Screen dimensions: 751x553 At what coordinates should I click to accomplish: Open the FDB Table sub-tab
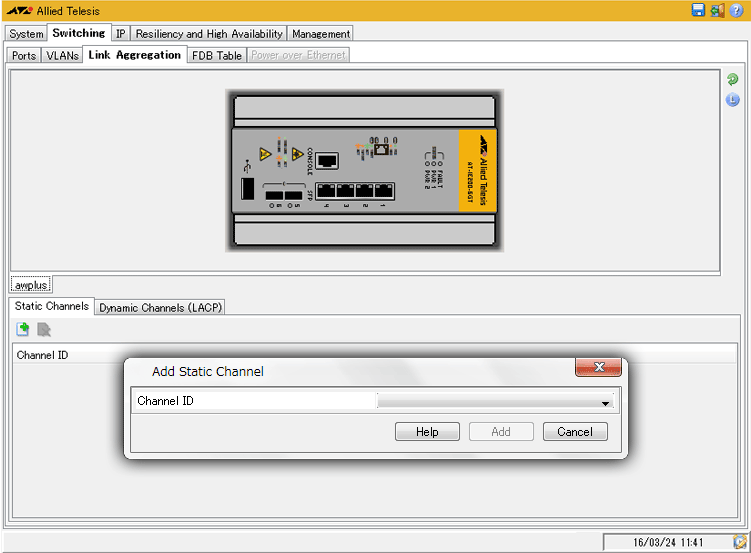tap(217, 56)
